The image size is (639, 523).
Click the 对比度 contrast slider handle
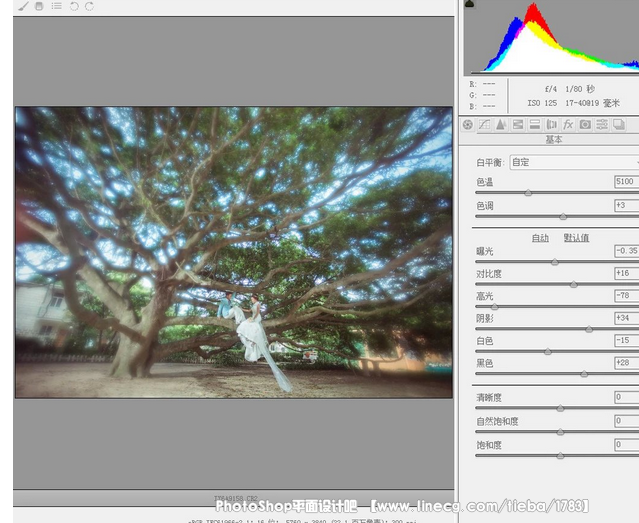(574, 285)
